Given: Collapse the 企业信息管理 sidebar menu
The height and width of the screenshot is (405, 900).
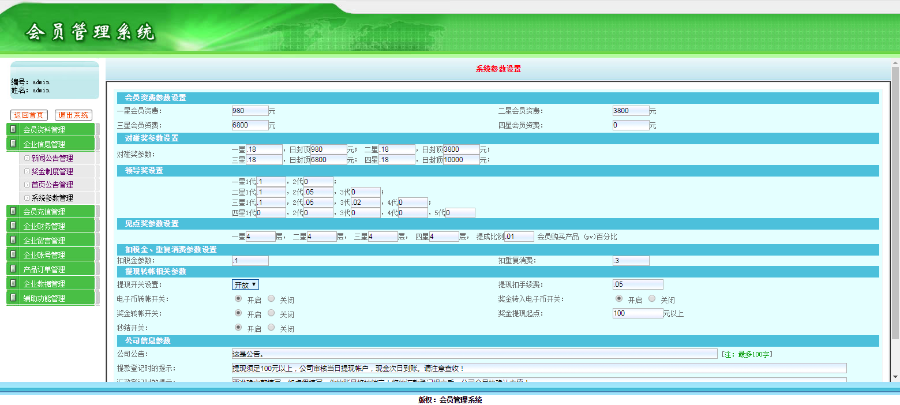Looking at the screenshot, I should click(51, 144).
